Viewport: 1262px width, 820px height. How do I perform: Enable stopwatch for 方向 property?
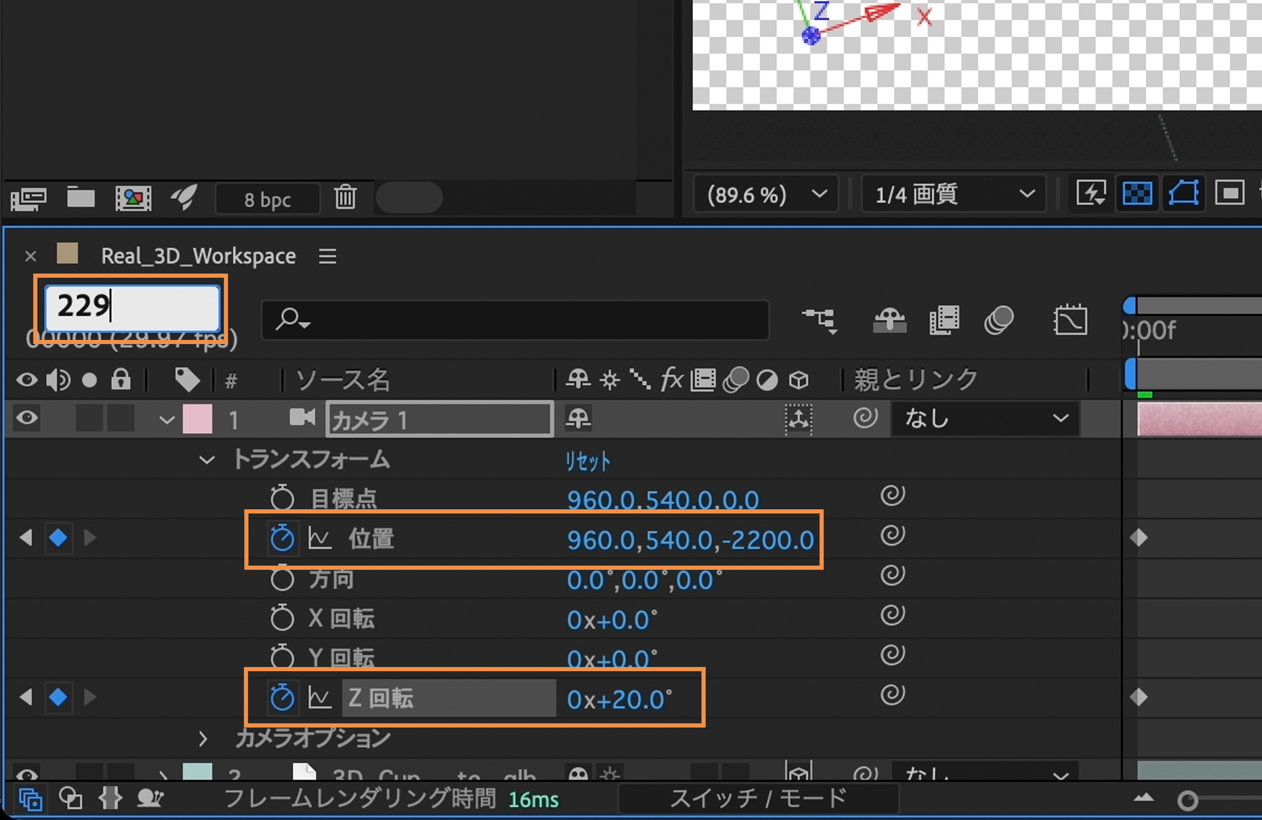pyautogui.click(x=282, y=578)
